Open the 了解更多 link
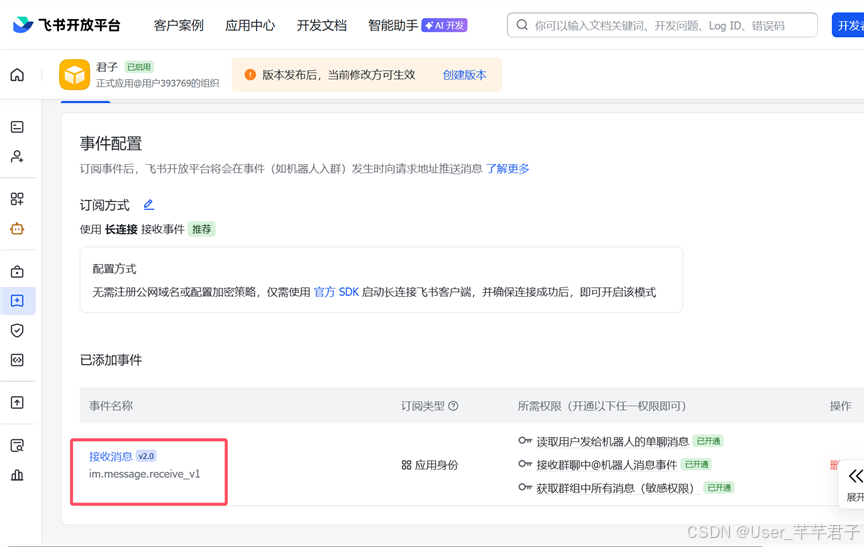The height and width of the screenshot is (547, 864). click(507, 169)
